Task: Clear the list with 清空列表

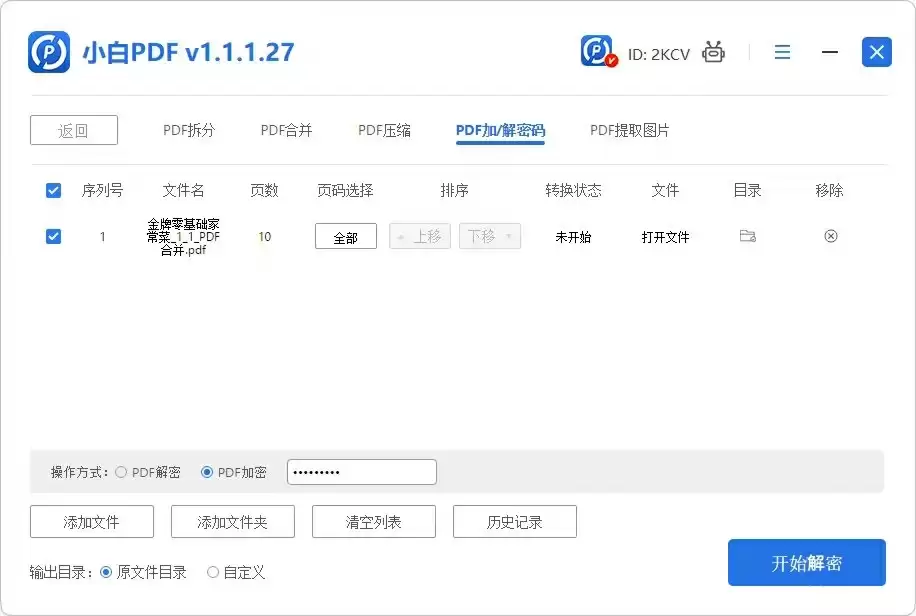Action: (373, 521)
